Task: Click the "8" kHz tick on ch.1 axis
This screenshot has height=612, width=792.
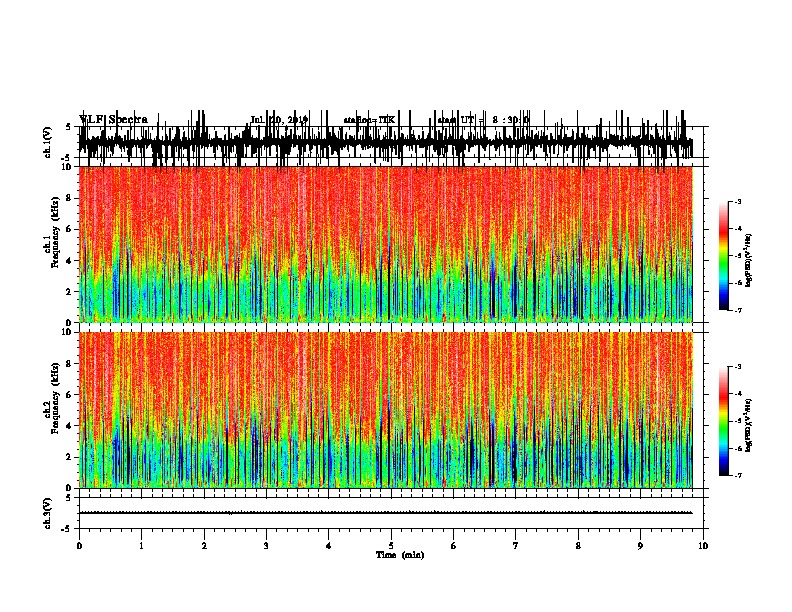Action: (x=70, y=198)
